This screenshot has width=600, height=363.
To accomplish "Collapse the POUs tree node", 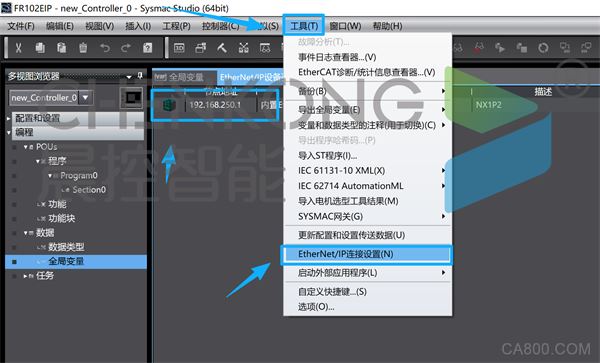I will 26,147.
